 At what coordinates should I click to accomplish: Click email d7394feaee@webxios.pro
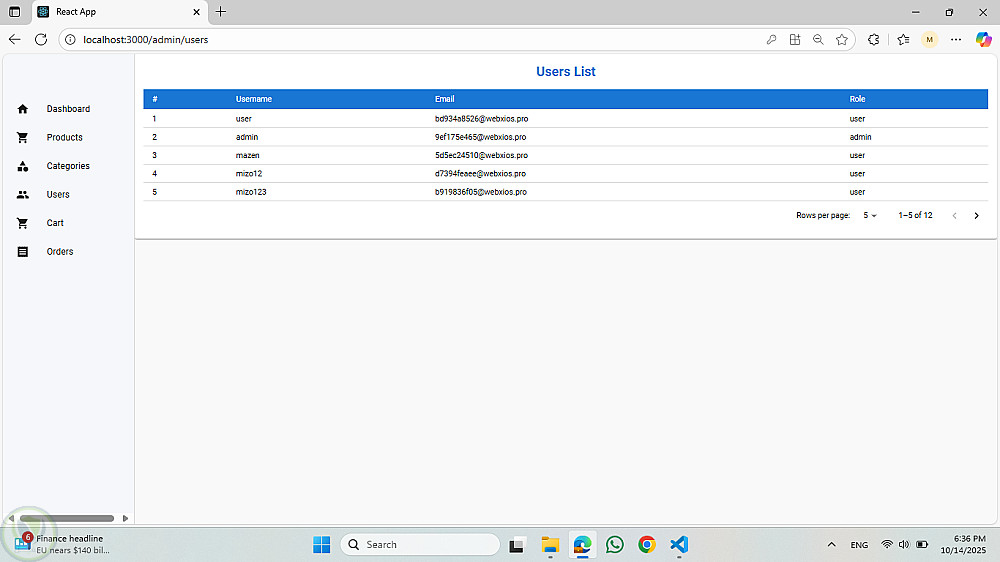480,174
